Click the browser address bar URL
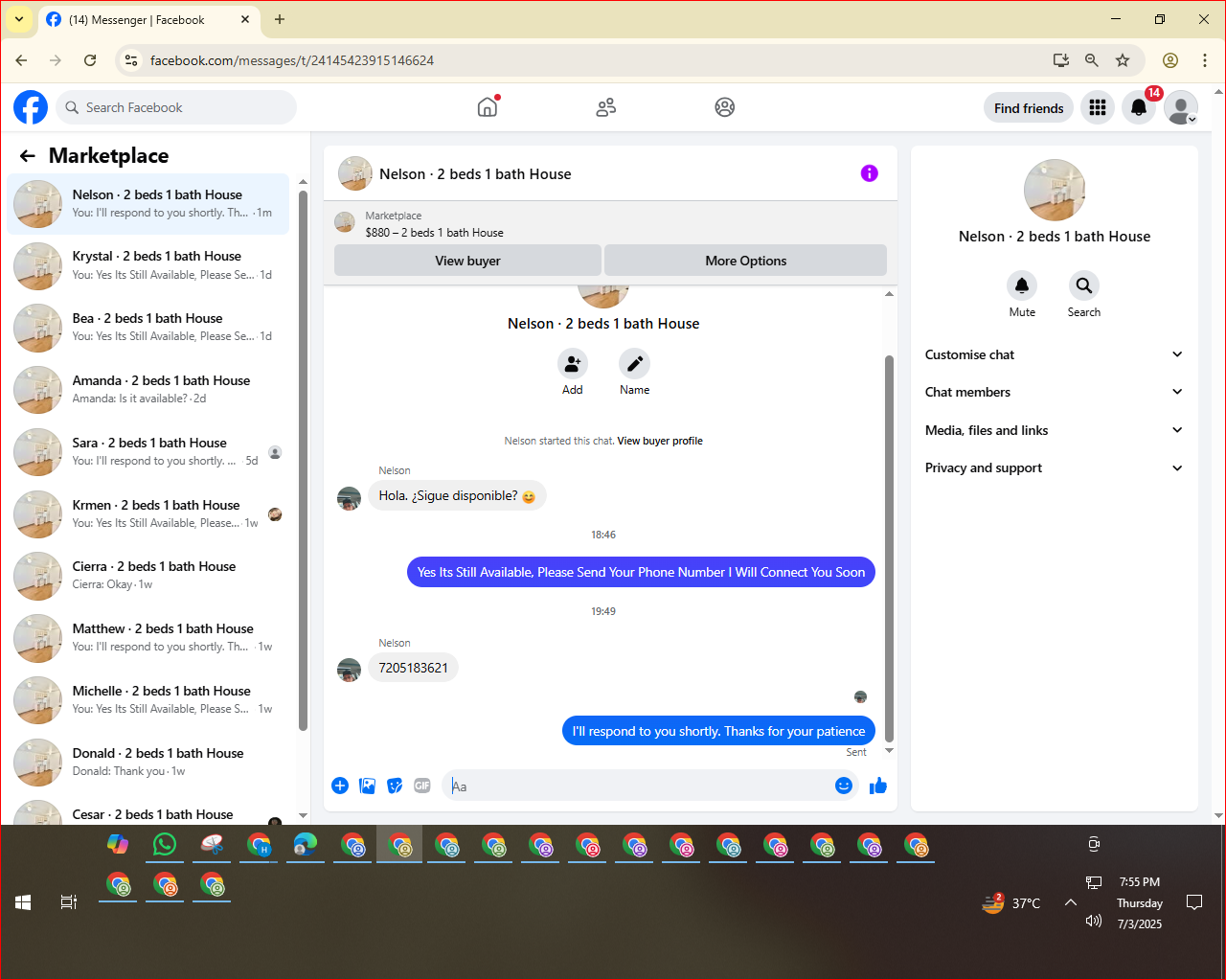The image size is (1226, 980). coord(292,60)
